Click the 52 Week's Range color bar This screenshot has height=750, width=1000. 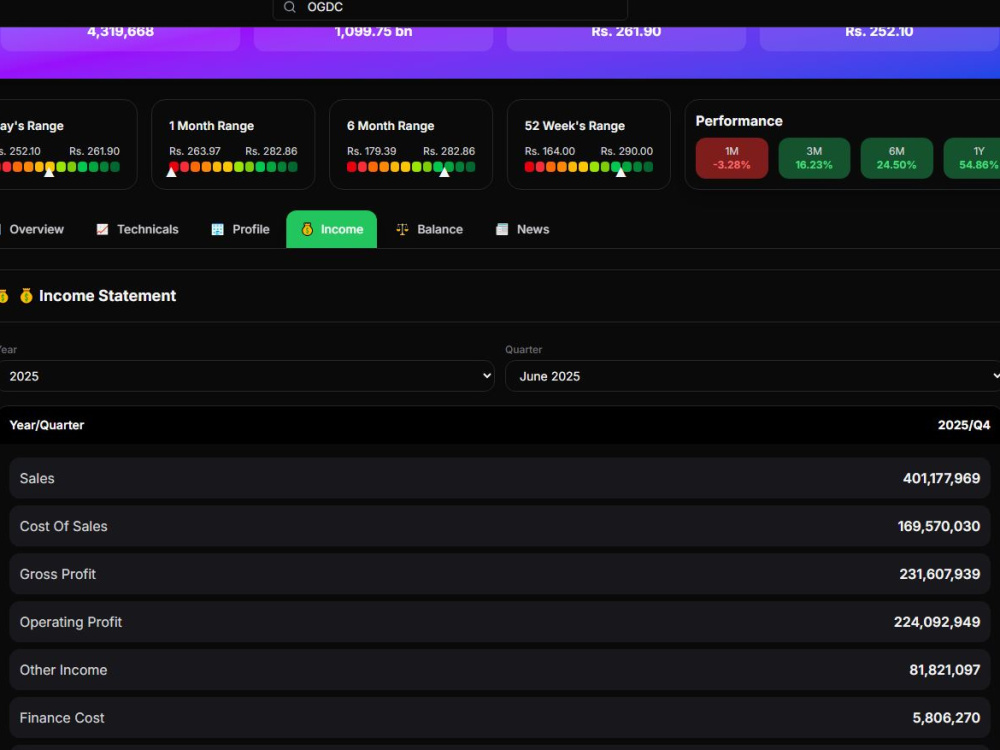(589, 167)
